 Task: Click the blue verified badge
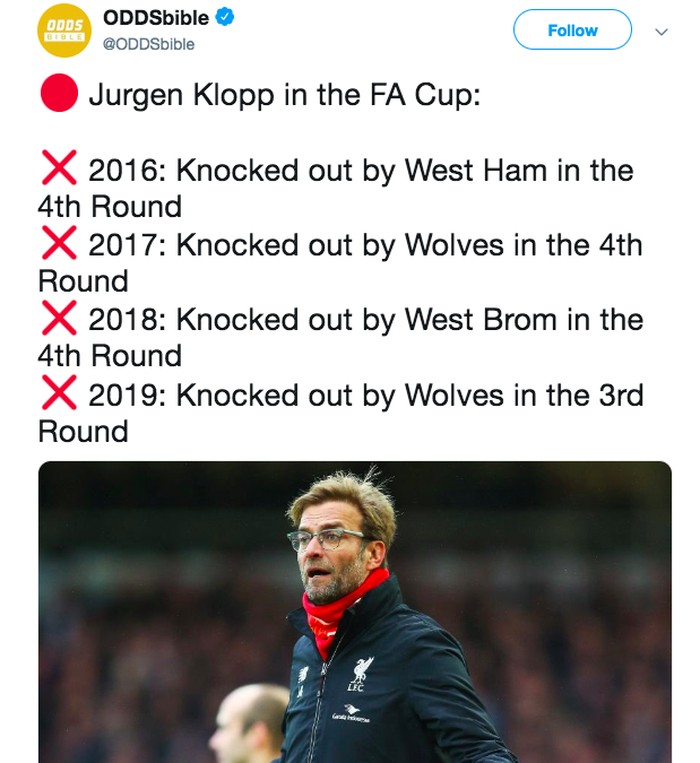pyautogui.click(x=225, y=18)
